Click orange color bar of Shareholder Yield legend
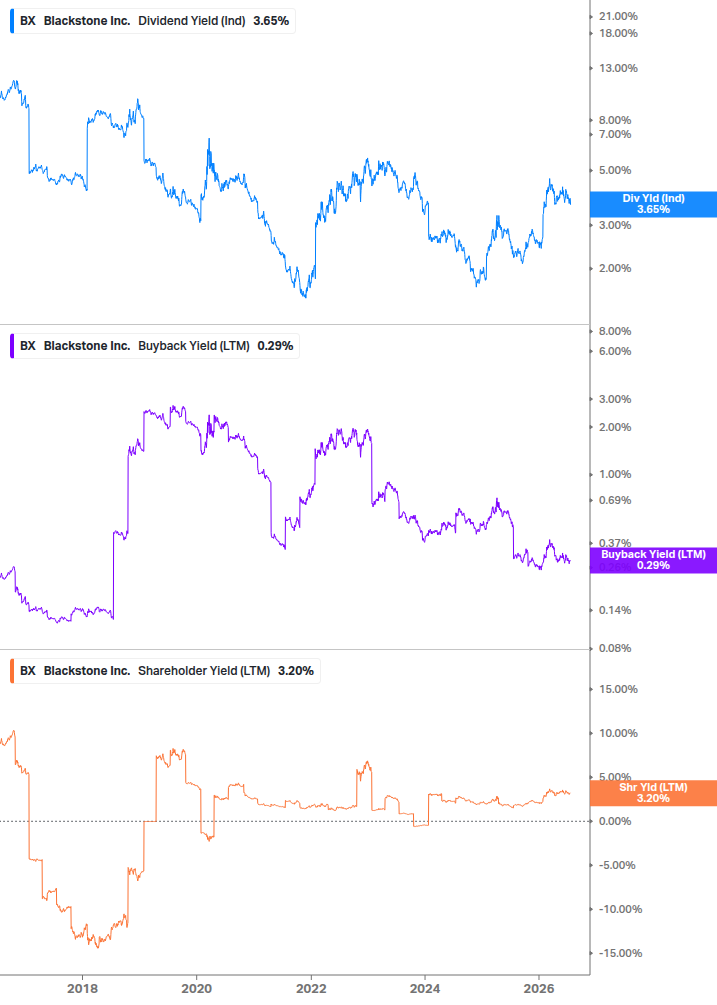Screen dimensions: 717x1005 click(12, 671)
